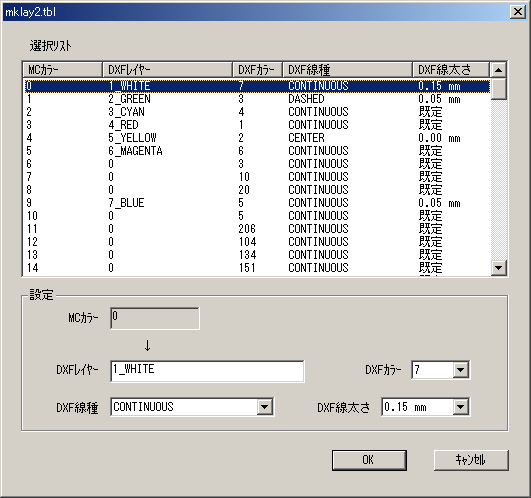531x498 pixels.
Task: Open the DXFカラー dropdown arrow
Action: click(461, 370)
